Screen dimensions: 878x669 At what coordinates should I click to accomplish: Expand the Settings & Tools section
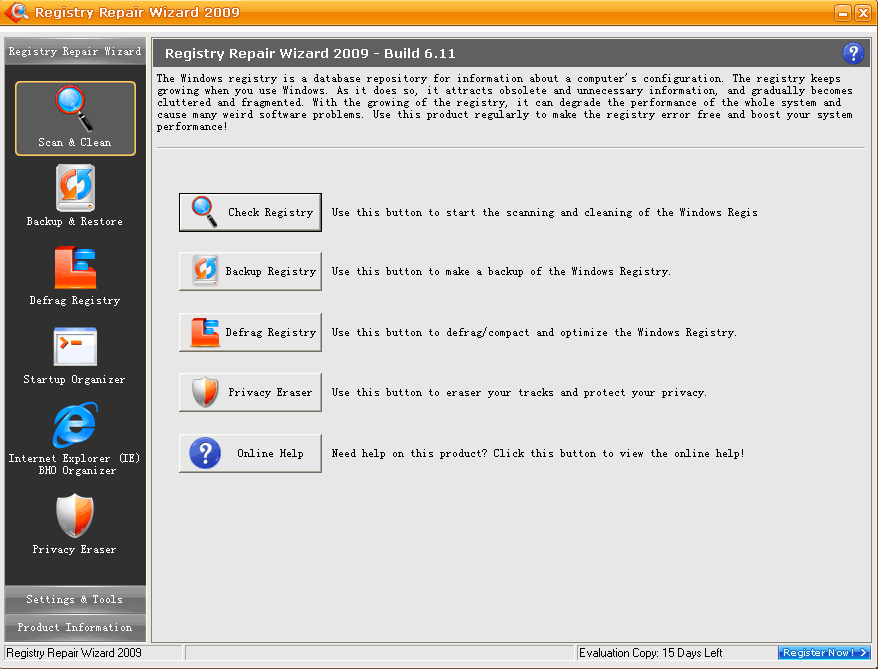74,599
